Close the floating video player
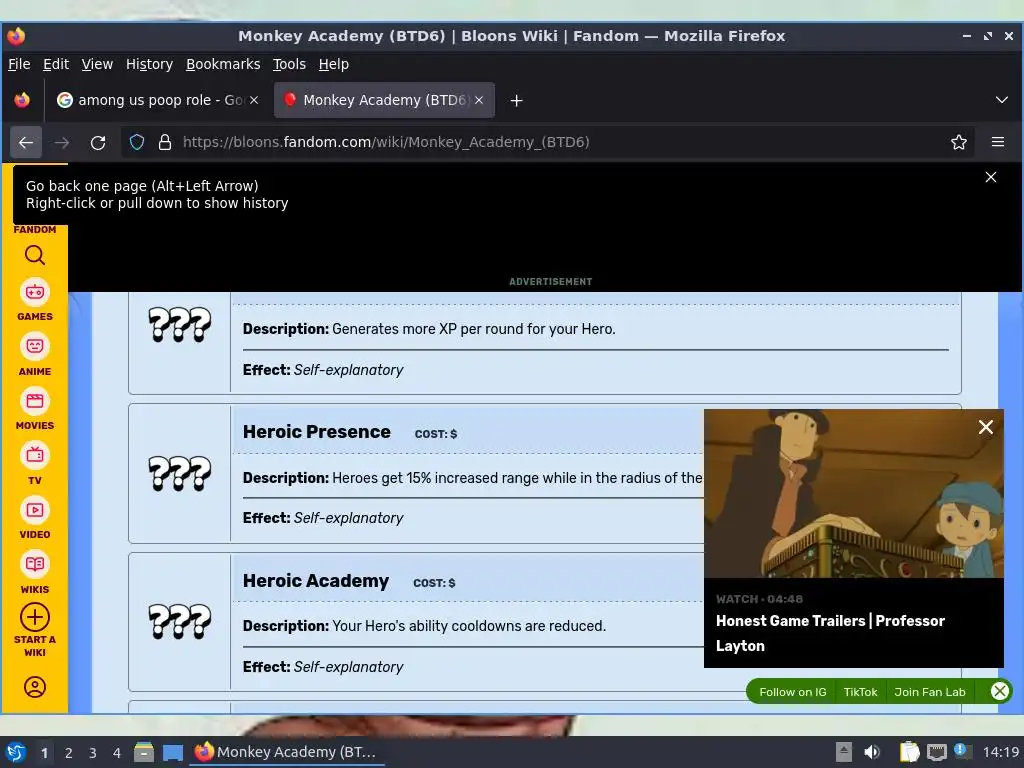Screen dimensions: 1024x768 tap(985, 427)
